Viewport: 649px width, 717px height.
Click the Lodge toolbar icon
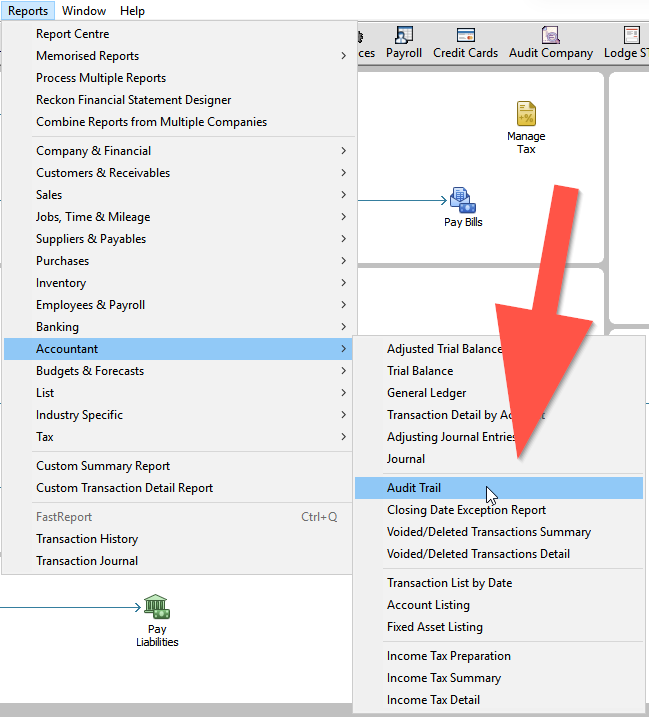tap(627, 43)
